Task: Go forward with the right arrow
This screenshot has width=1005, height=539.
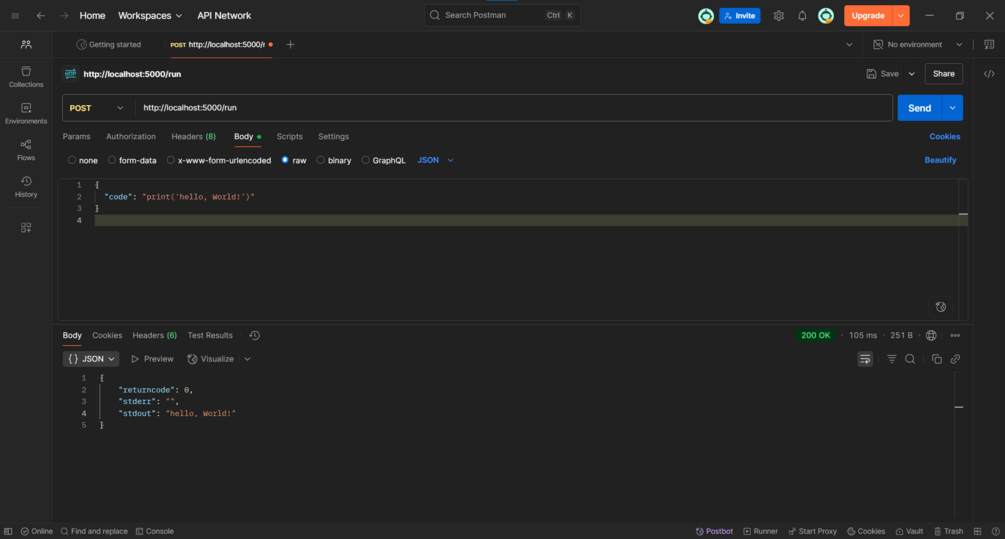Action: (x=64, y=15)
